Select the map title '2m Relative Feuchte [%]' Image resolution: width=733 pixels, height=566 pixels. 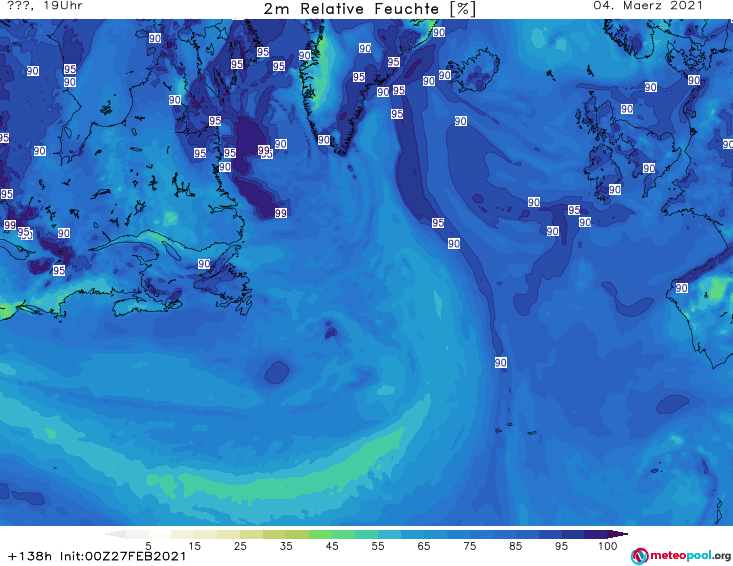tap(369, 9)
